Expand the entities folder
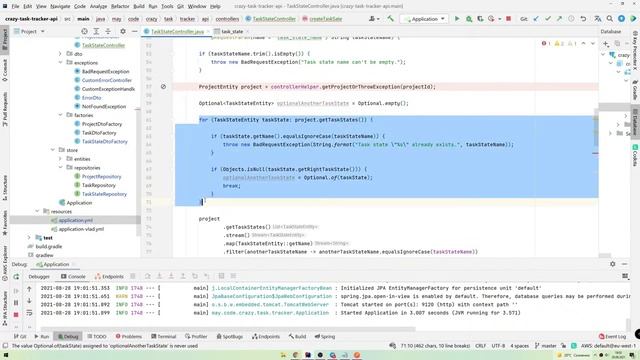This screenshot has width=640, height=360. click(60, 159)
